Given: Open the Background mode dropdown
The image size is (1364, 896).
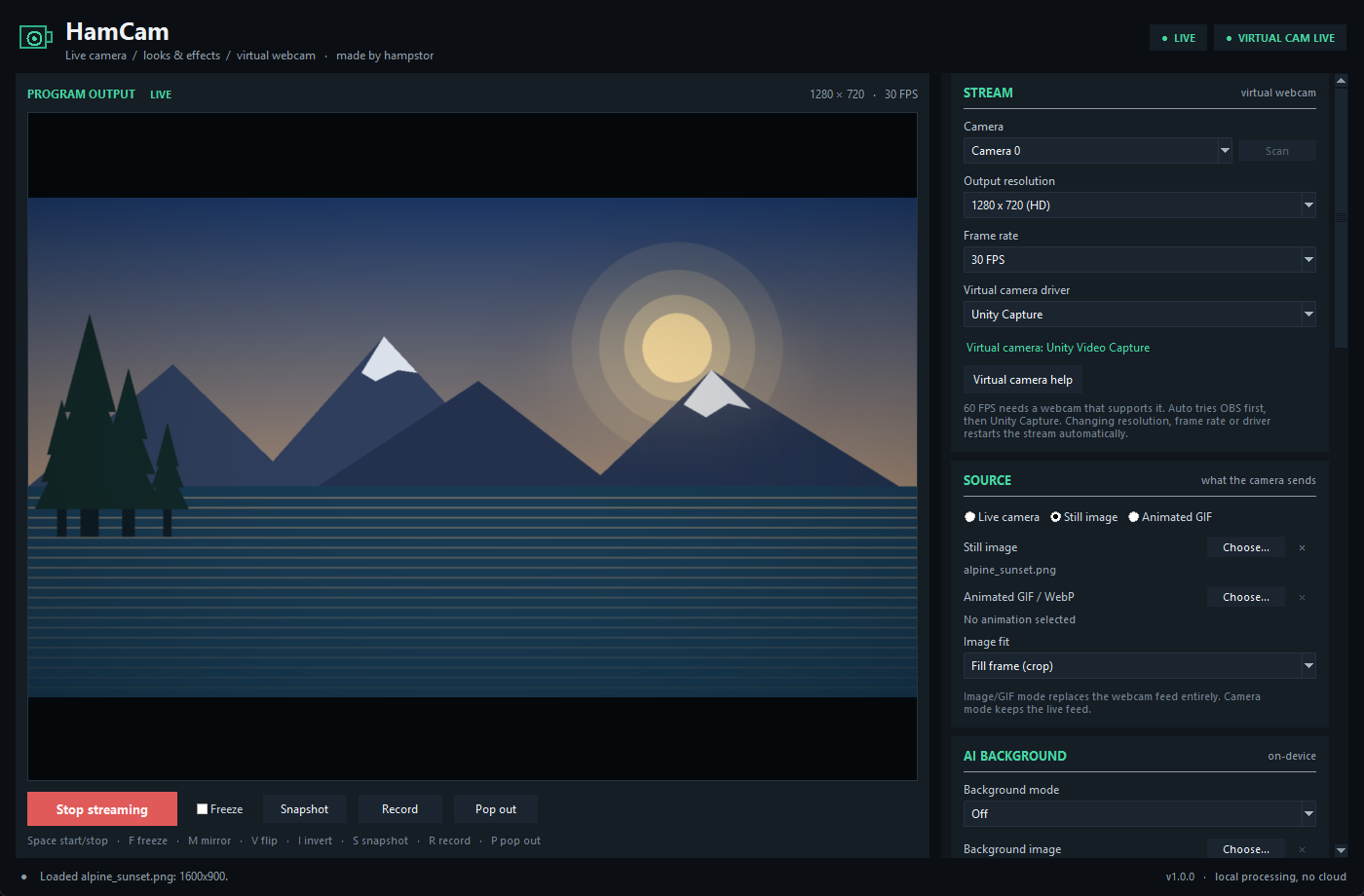Looking at the screenshot, I should 1140,814.
